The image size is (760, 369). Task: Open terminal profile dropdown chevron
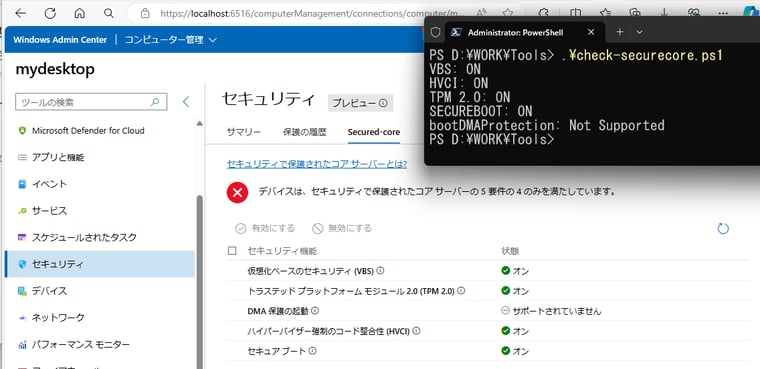tap(639, 32)
